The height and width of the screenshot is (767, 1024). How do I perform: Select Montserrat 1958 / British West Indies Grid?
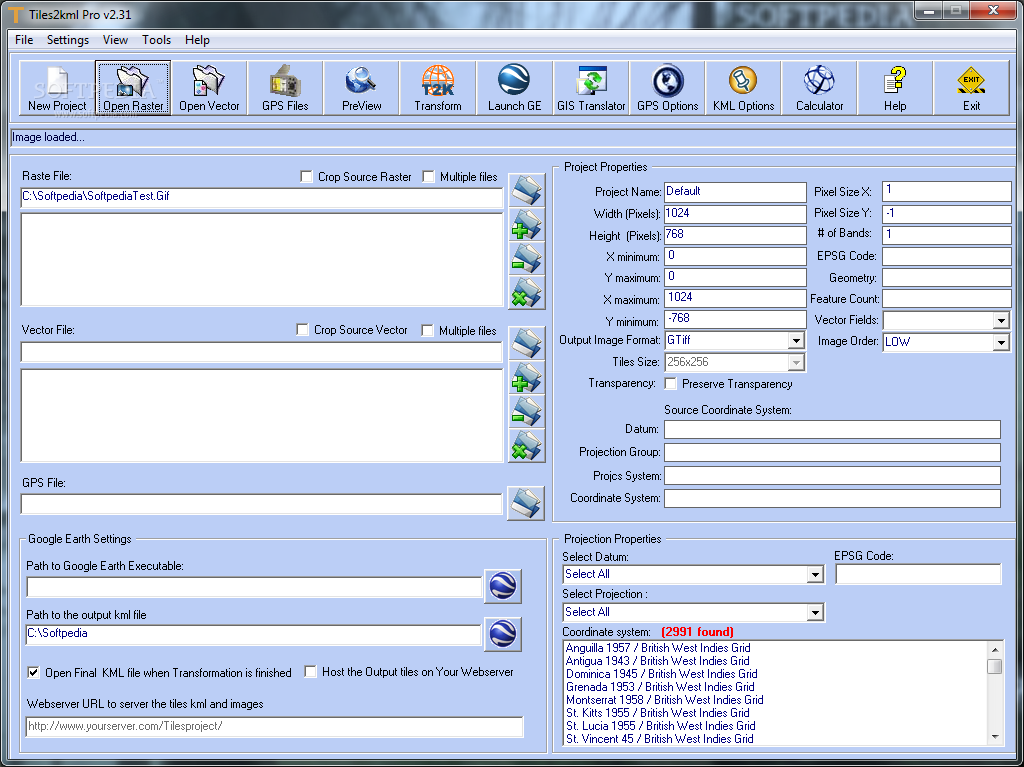664,700
